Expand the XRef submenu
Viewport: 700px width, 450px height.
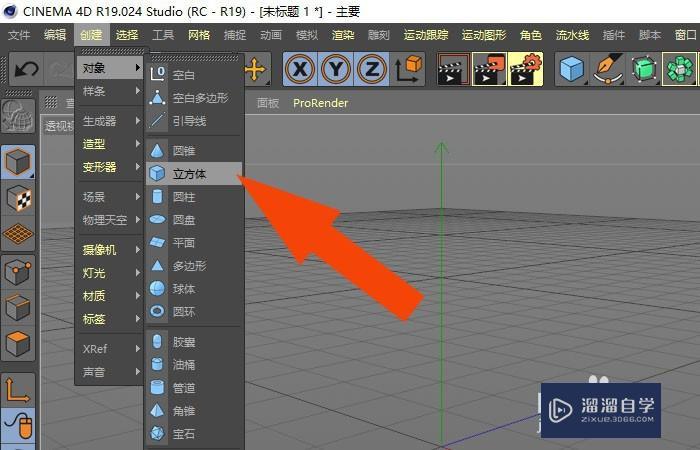point(110,349)
